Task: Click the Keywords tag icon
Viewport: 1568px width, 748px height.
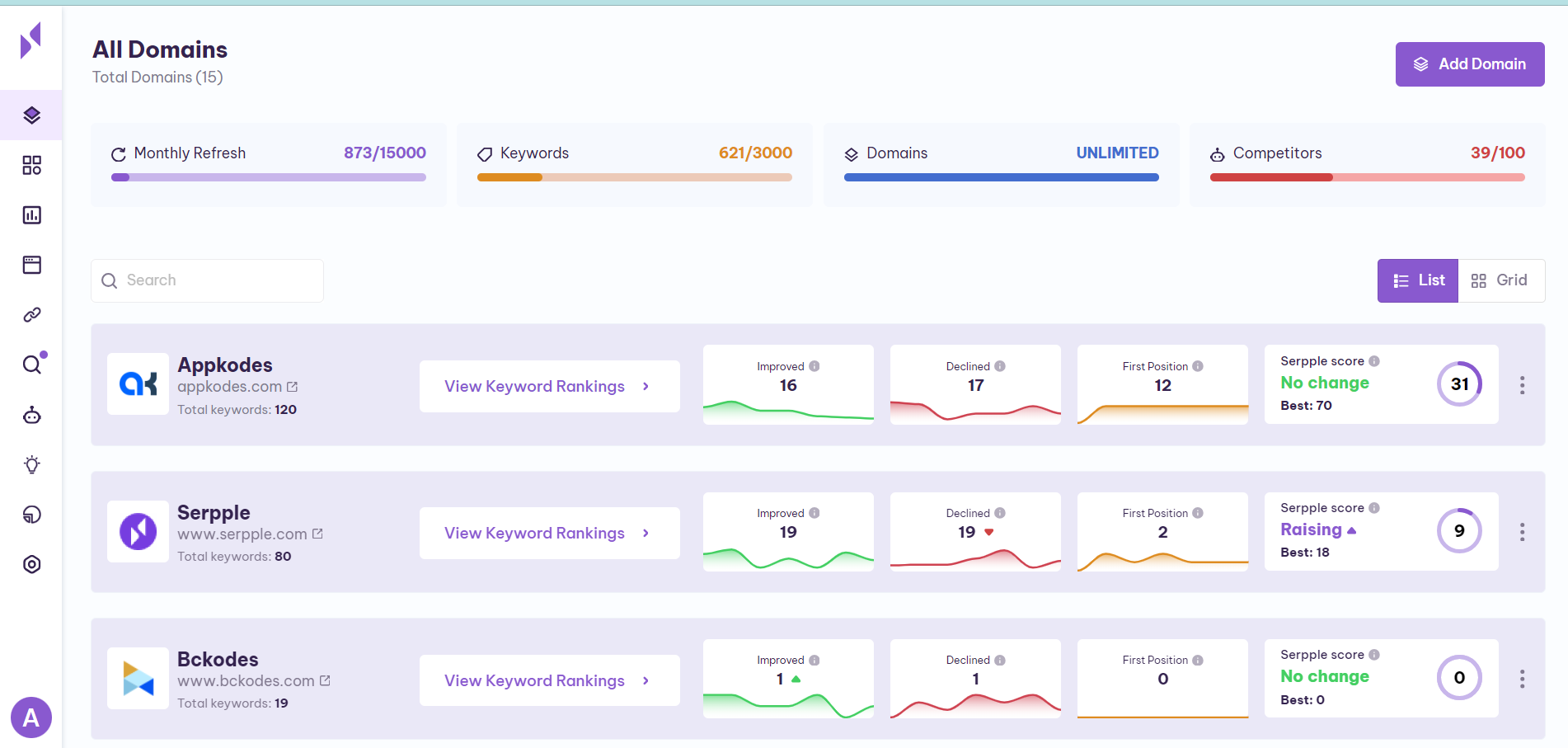Action: click(x=485, y=154)
